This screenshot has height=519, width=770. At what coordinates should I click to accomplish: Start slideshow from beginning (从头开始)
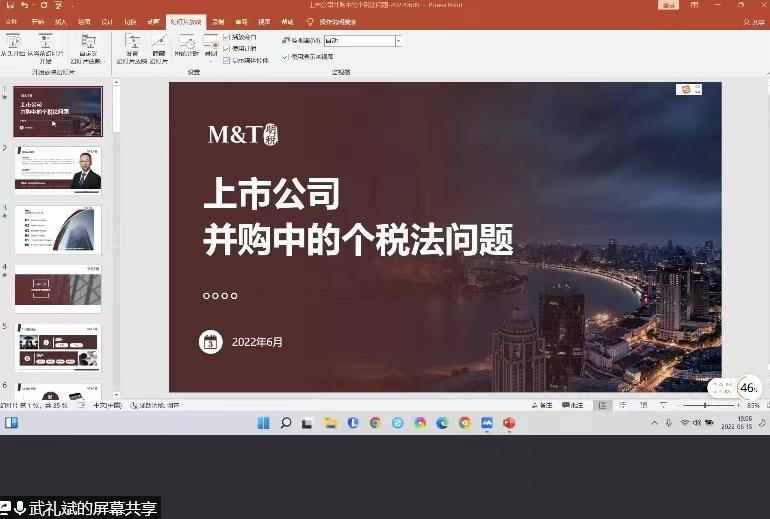click(14, 46)
